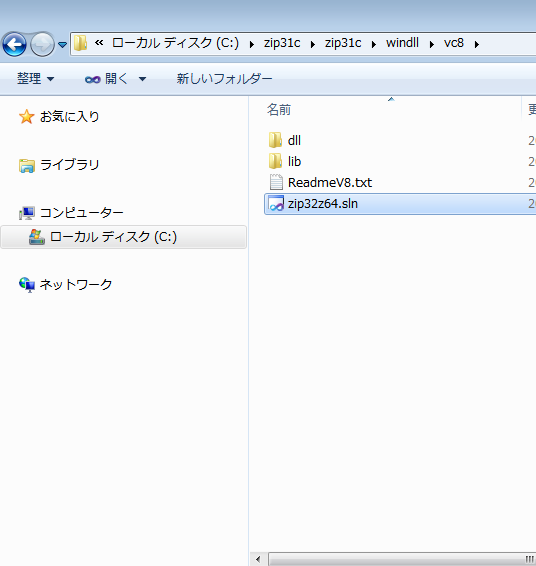
Task: Go back with the blue Back arrow
Action: point(14,44)
